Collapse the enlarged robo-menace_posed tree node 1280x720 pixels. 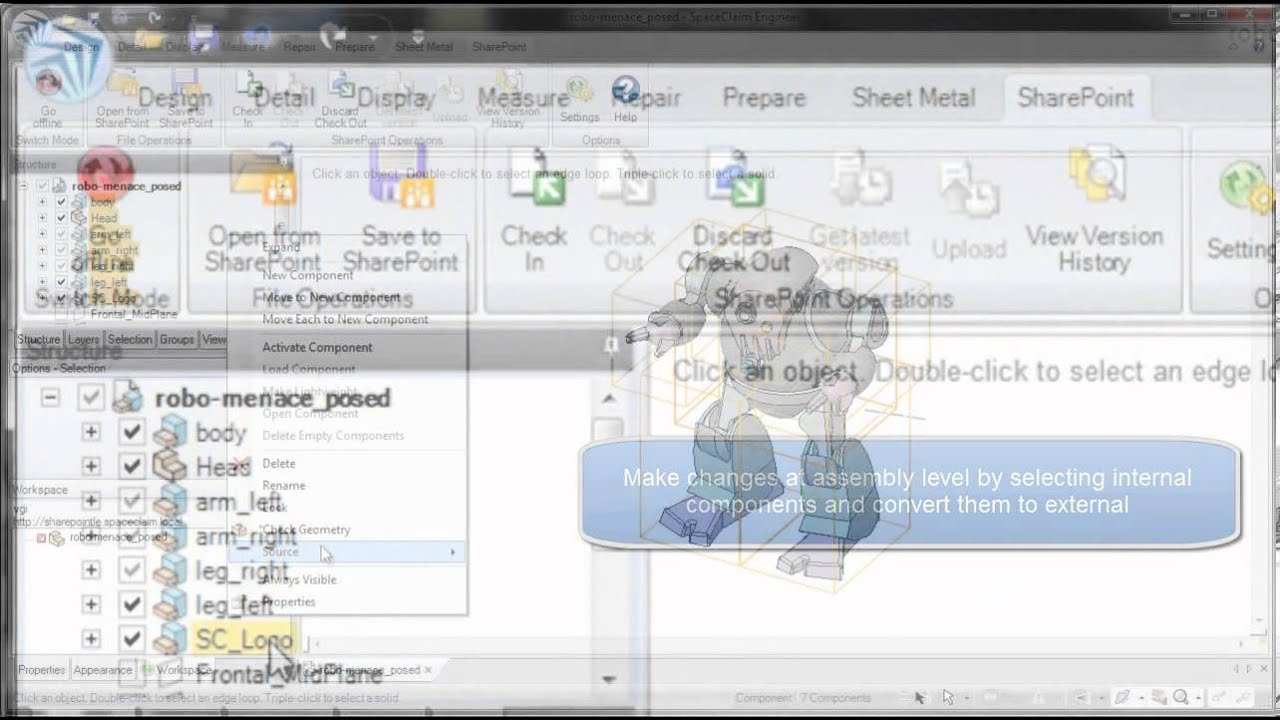tap(50, 398)
